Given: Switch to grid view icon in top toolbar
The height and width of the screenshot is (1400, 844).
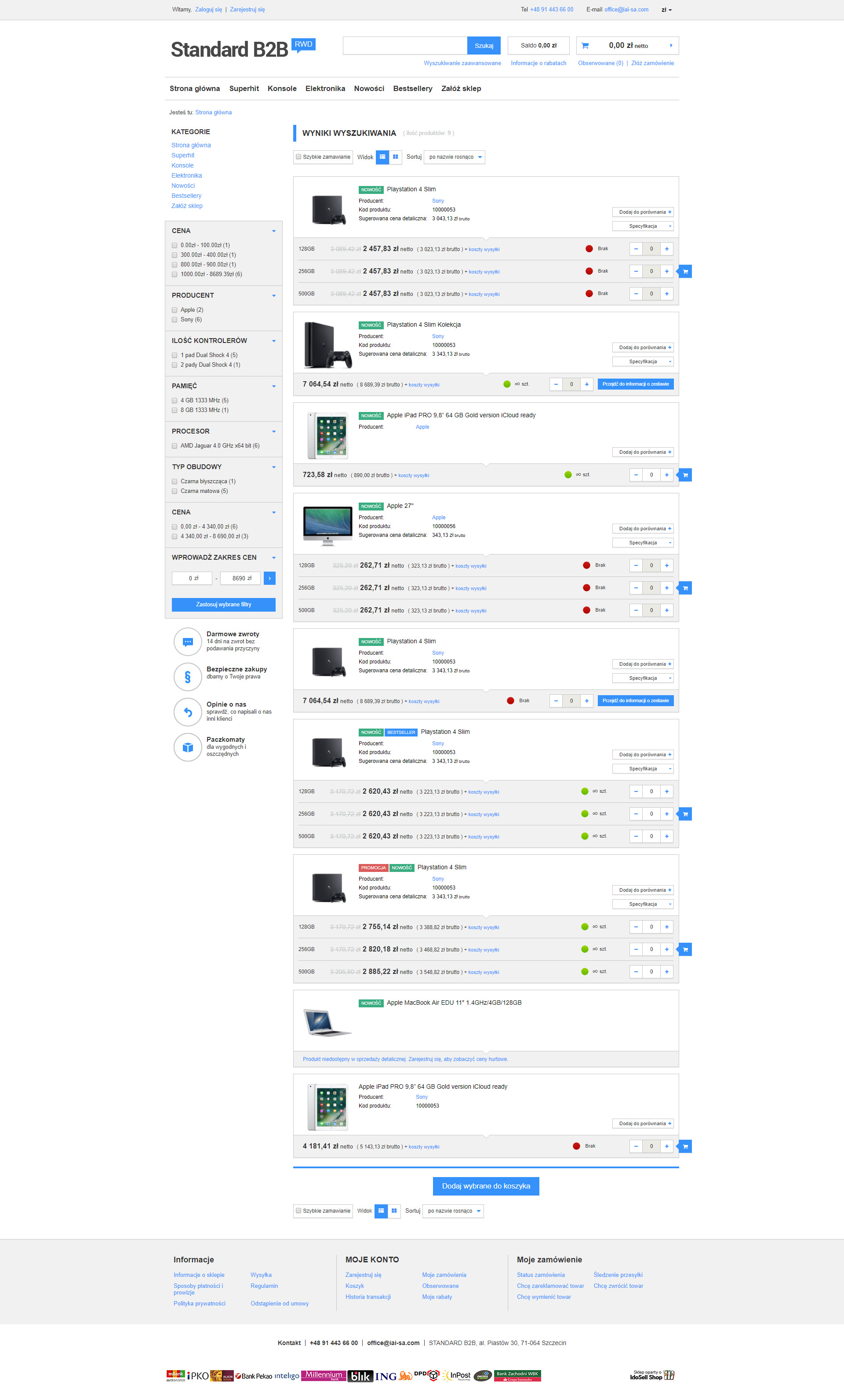Looking at the screenshot, I should [395, 157].
